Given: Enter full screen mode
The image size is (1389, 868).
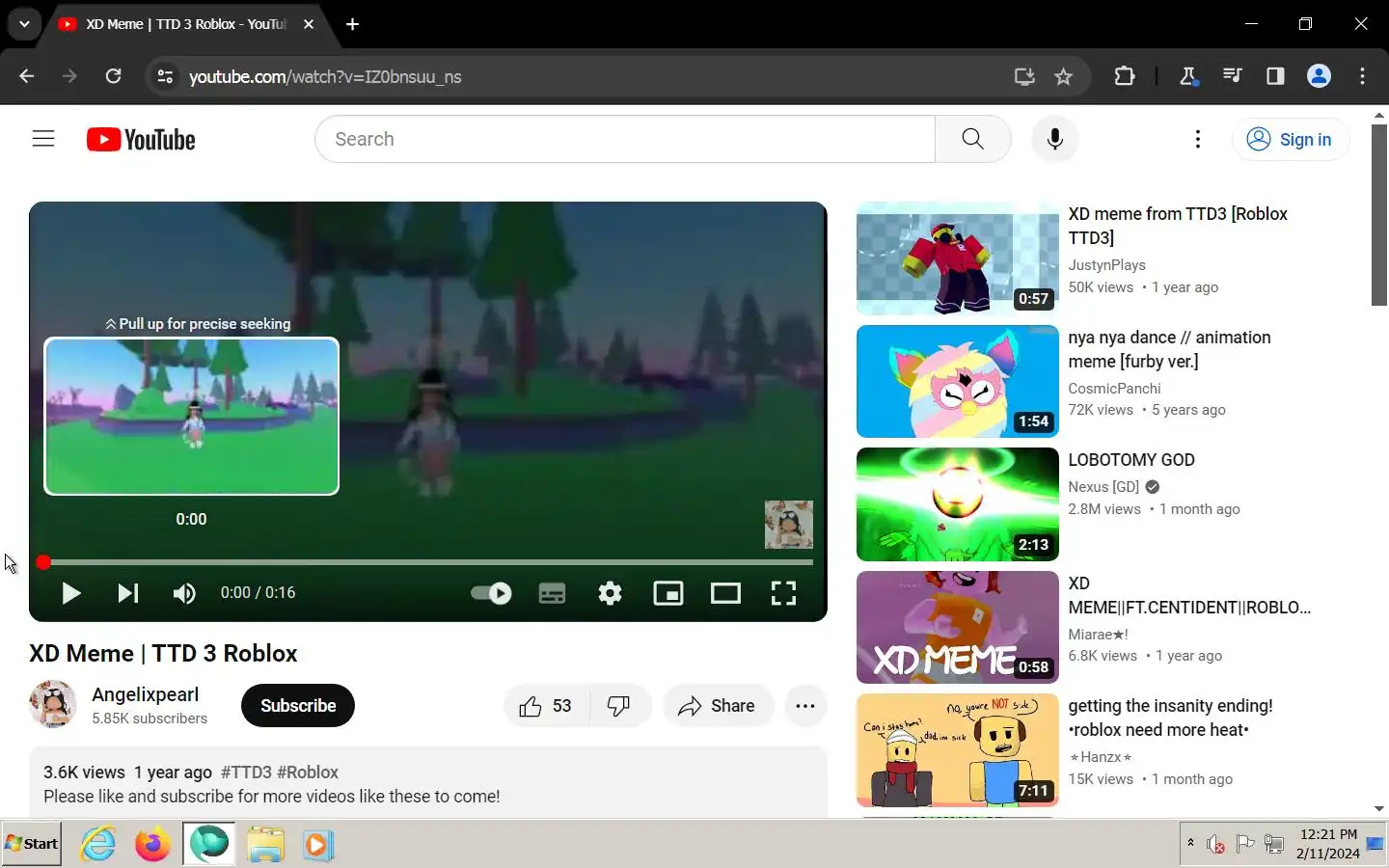Looking at the screenshot, I should click(783, 592).
